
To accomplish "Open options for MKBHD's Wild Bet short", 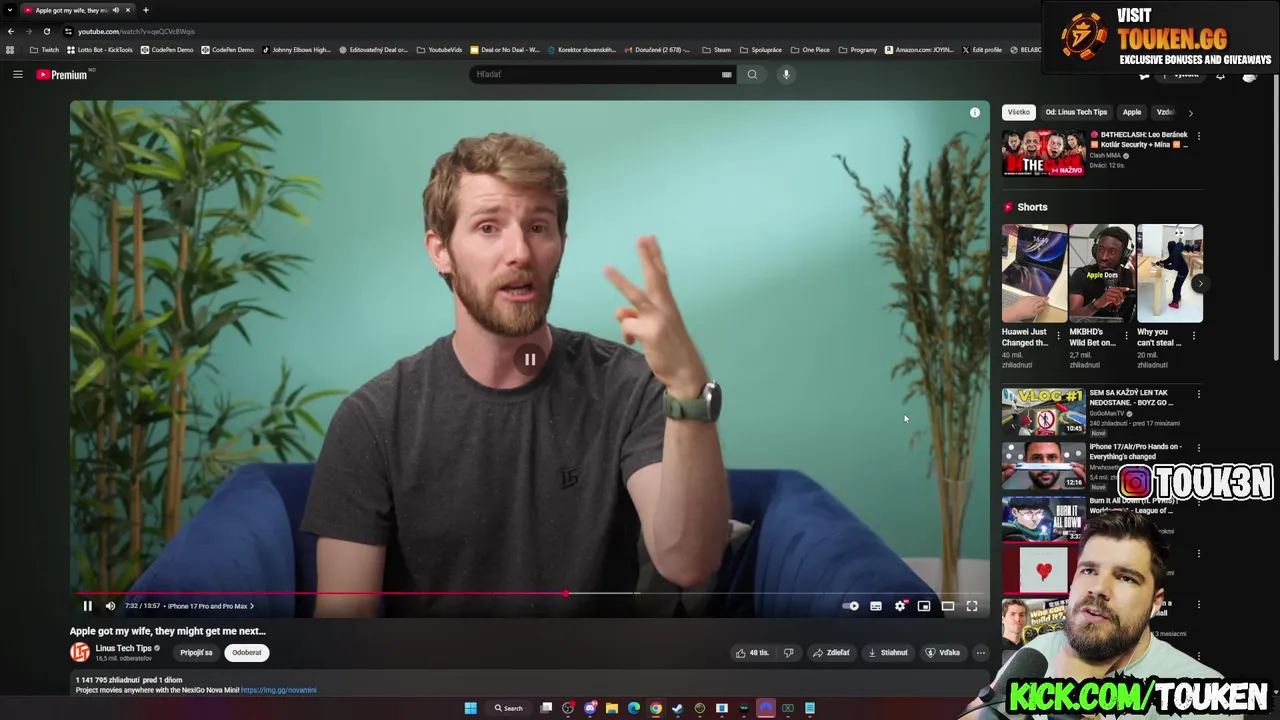I will click(x=1126, y=336).
